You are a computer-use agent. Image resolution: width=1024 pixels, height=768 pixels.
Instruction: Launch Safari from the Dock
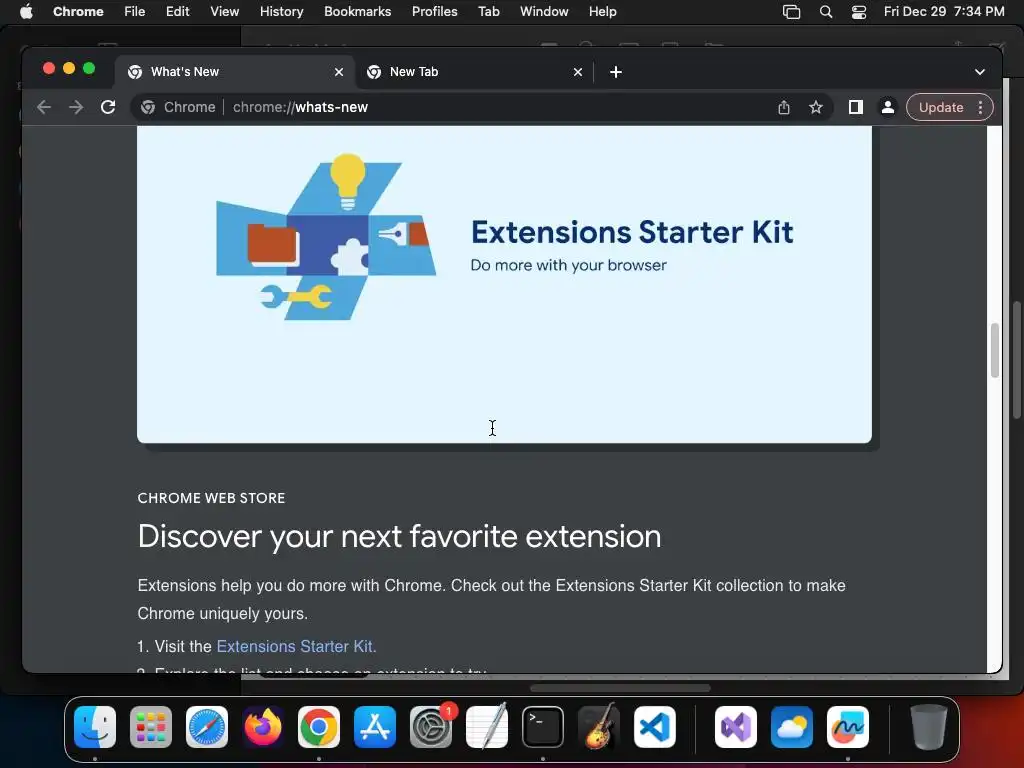(207, 727)
